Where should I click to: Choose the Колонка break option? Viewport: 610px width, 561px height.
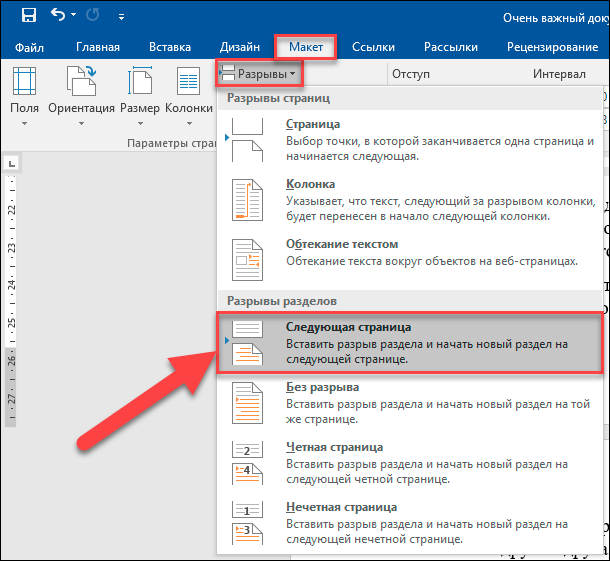pyautogui.click(x=409, y=200)
